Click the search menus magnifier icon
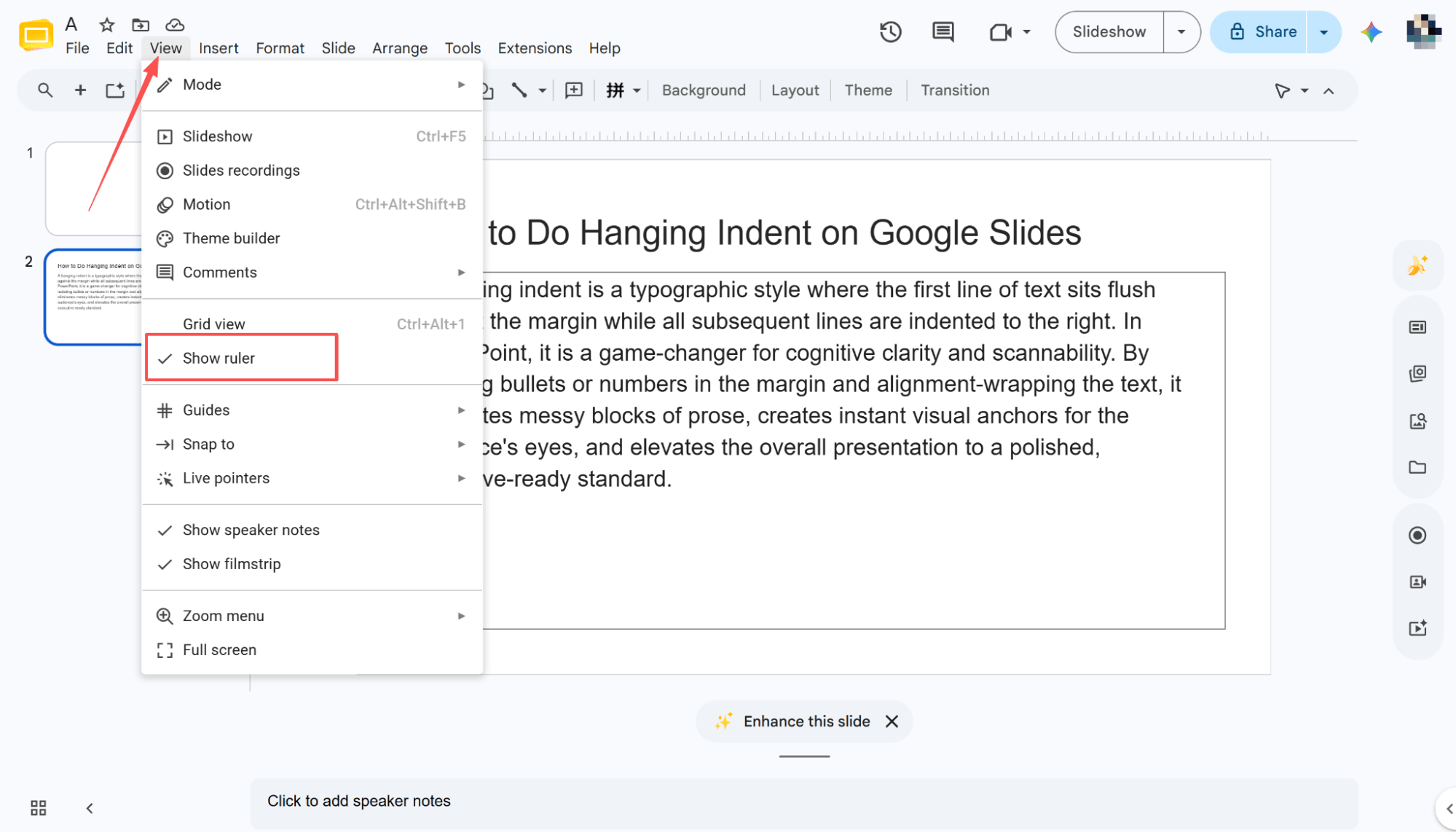 (x=45, y=90)
